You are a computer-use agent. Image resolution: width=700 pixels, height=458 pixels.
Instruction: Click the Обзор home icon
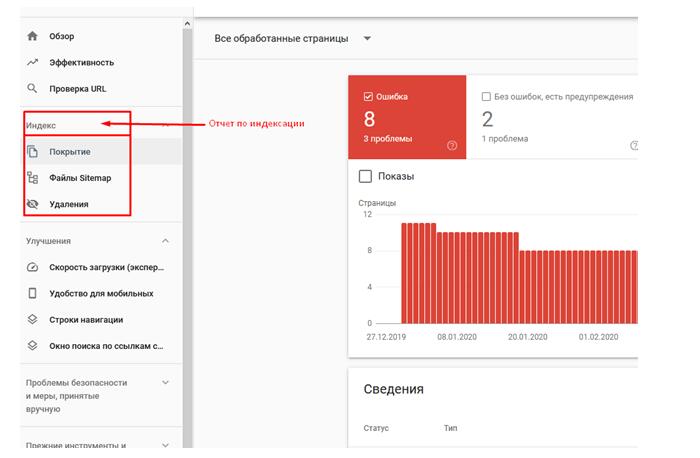pos(32,36)
